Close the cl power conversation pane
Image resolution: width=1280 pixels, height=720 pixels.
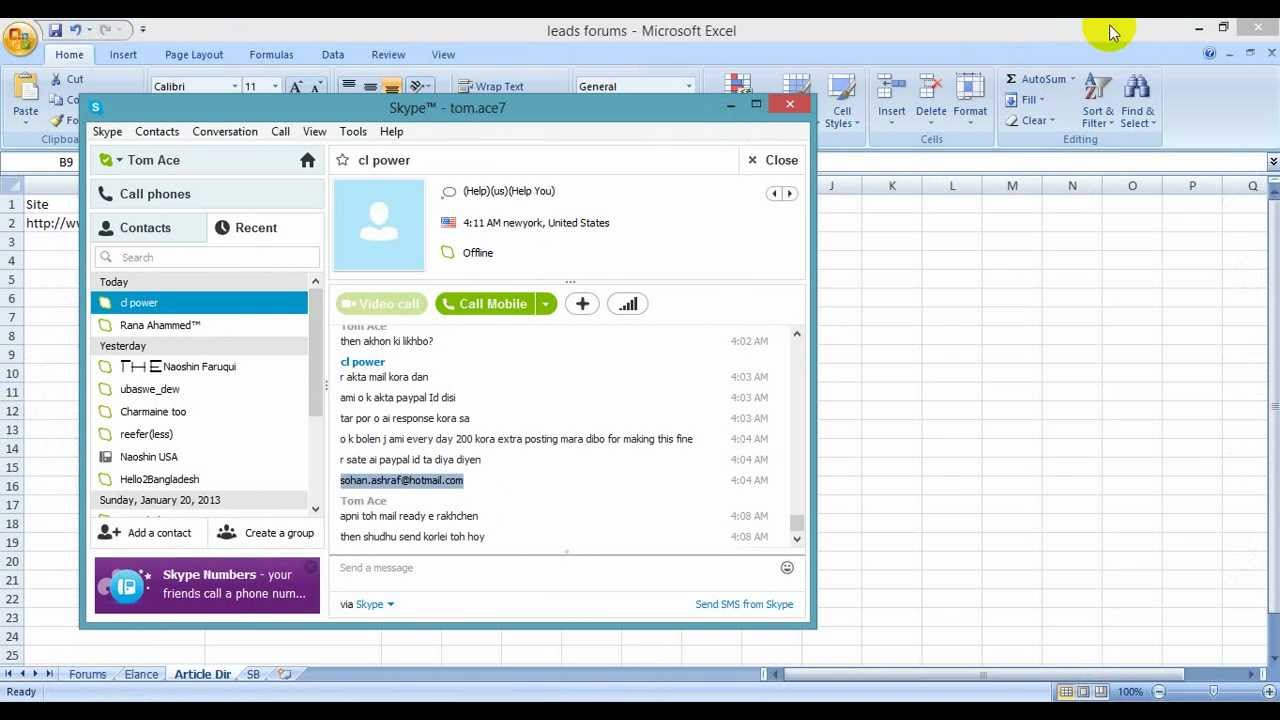pos(773,160)
